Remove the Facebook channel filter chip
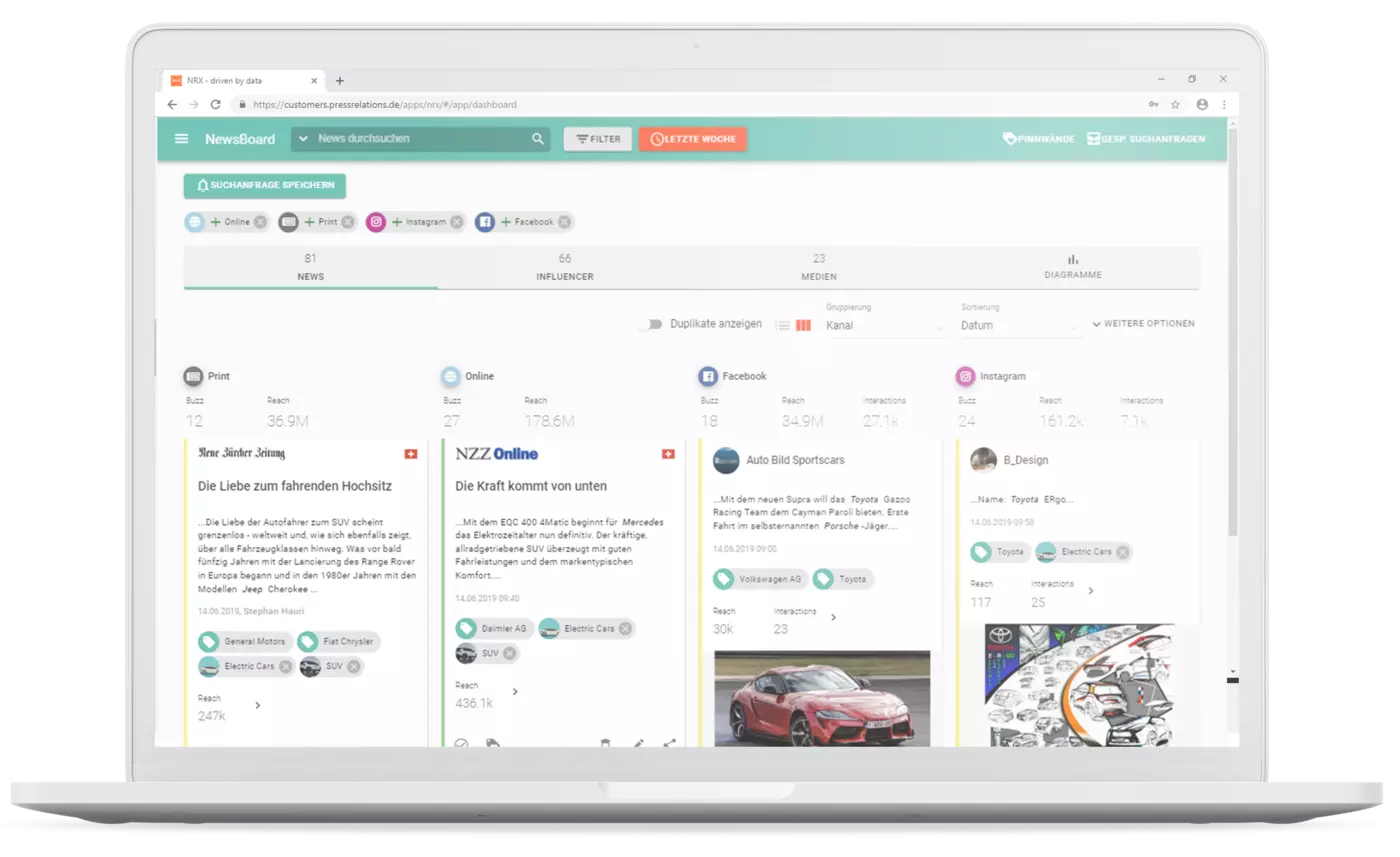This screenshot has height=857, width=1400. (x=564, y=222)
